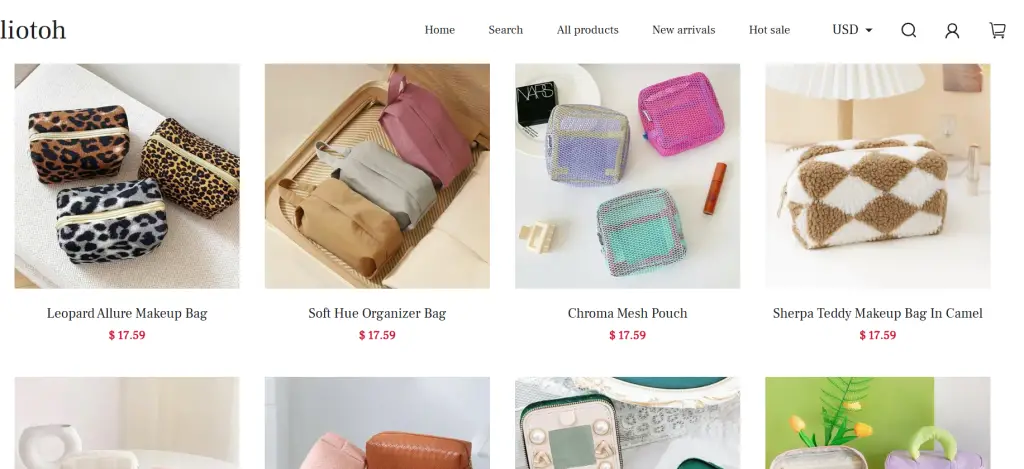
Task: View the shopping cart icon
Action: pos(997,30)
